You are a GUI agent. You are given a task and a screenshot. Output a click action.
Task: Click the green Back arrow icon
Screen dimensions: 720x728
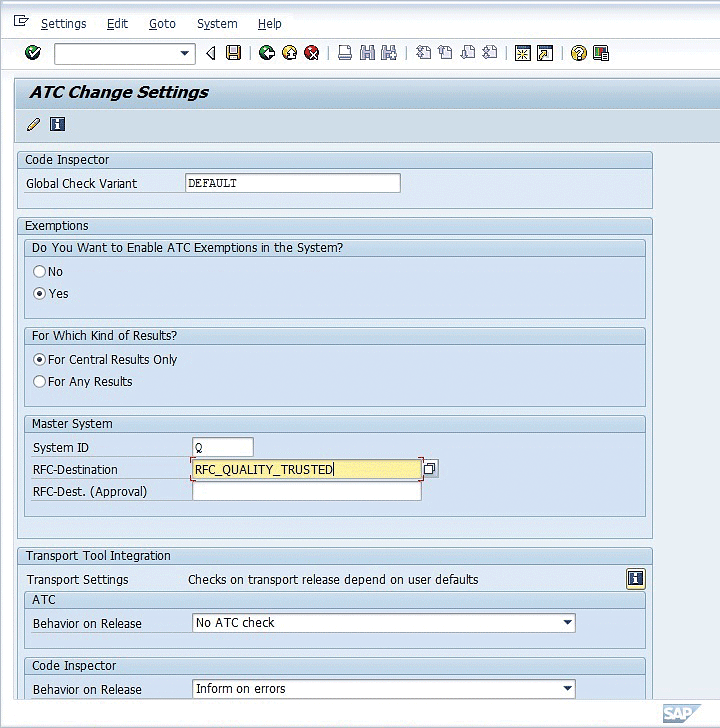point(266,53)
